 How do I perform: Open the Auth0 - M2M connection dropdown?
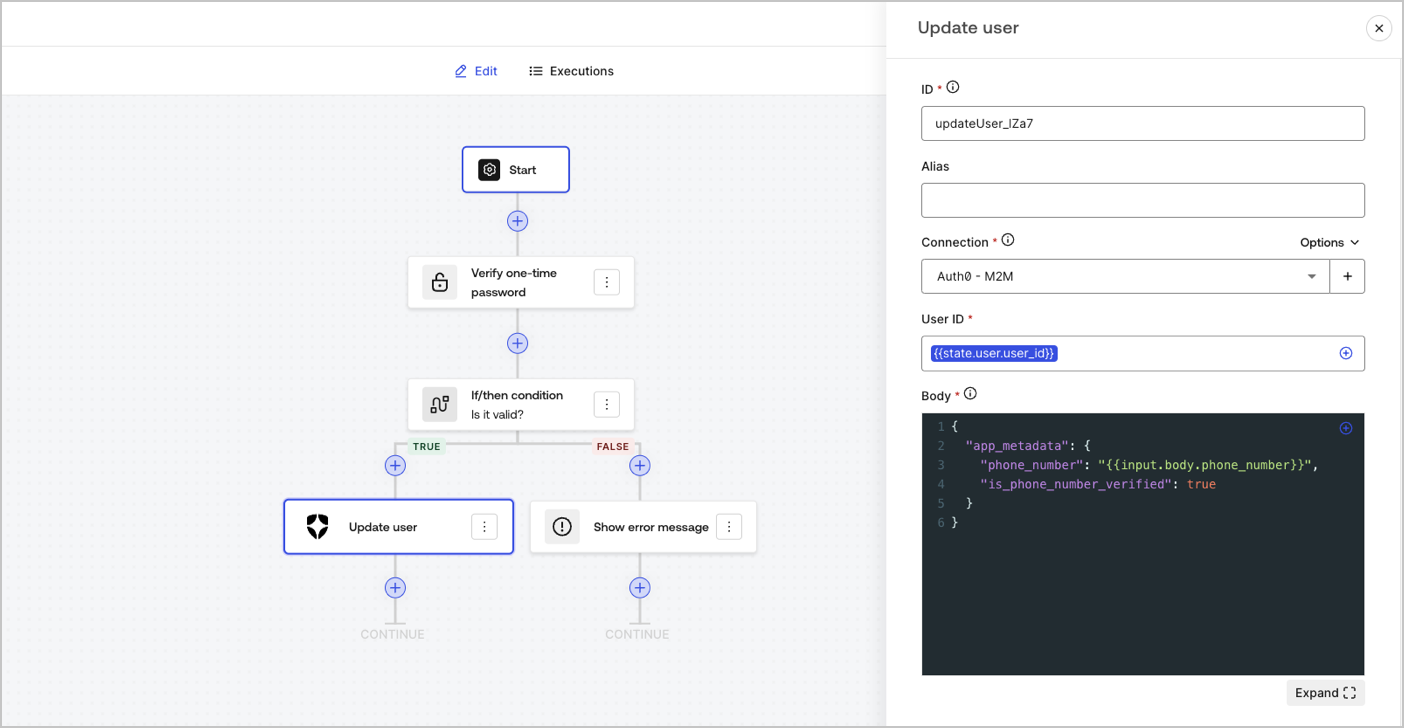tap(1311, 276)
